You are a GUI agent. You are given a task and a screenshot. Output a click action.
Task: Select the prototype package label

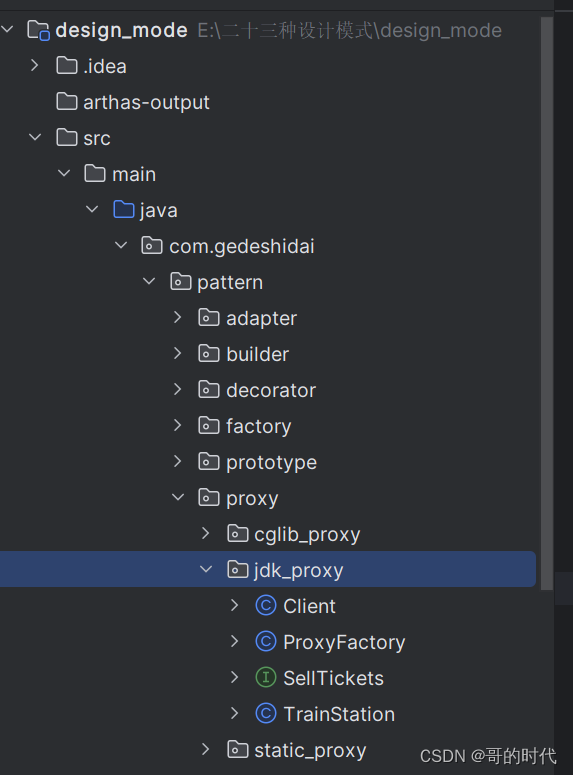tap(271, 463)
